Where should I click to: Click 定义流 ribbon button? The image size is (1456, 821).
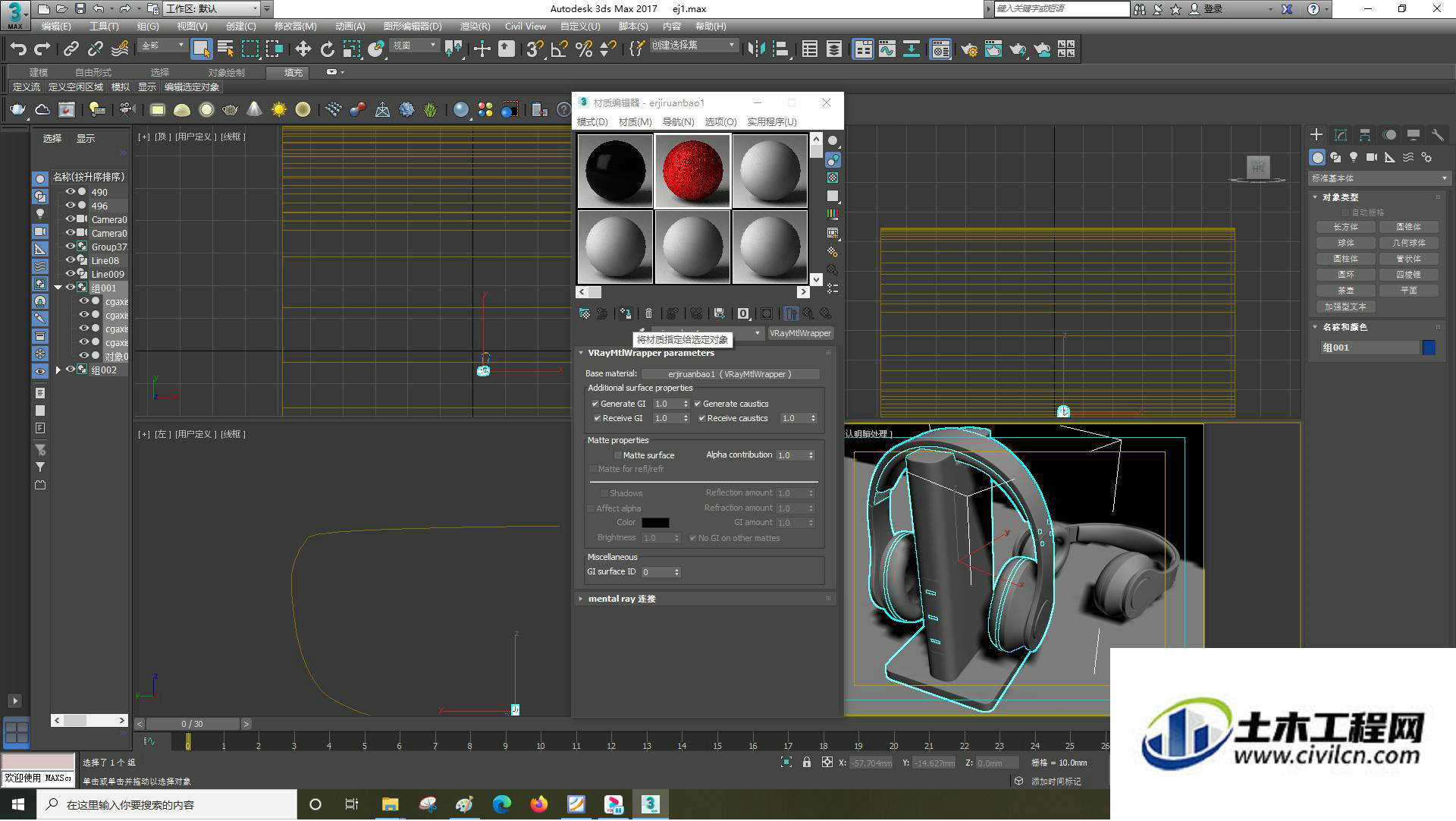[x=27, y=88]
